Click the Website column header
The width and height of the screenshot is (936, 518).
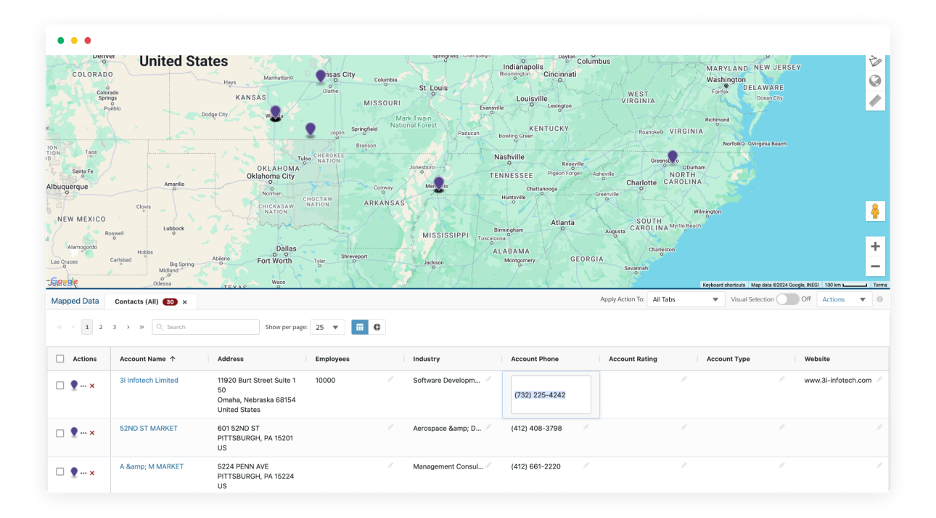(x=817, y=359)
